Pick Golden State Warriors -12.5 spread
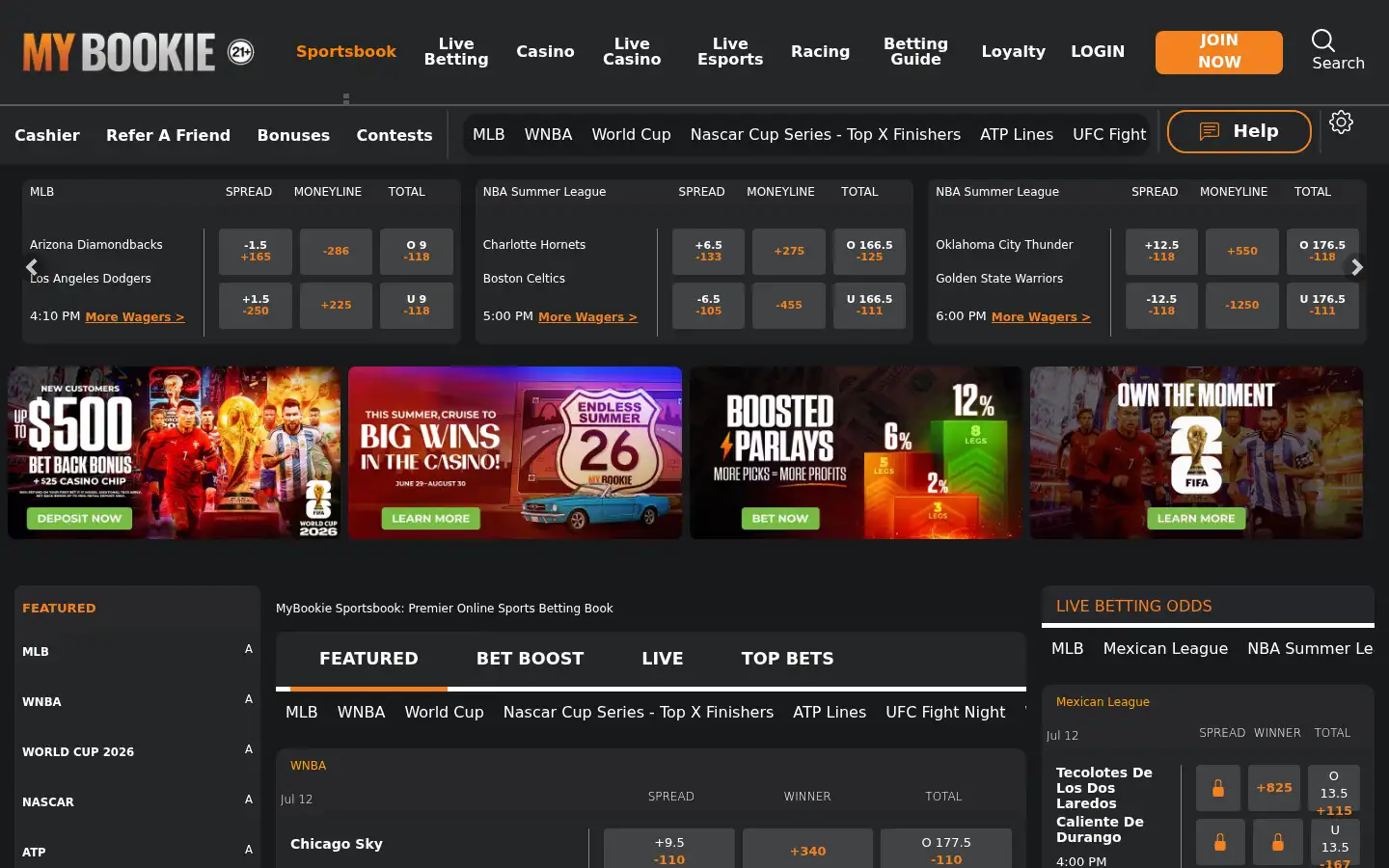The height and width of the screenshot is (868, 1389). 1161,305
